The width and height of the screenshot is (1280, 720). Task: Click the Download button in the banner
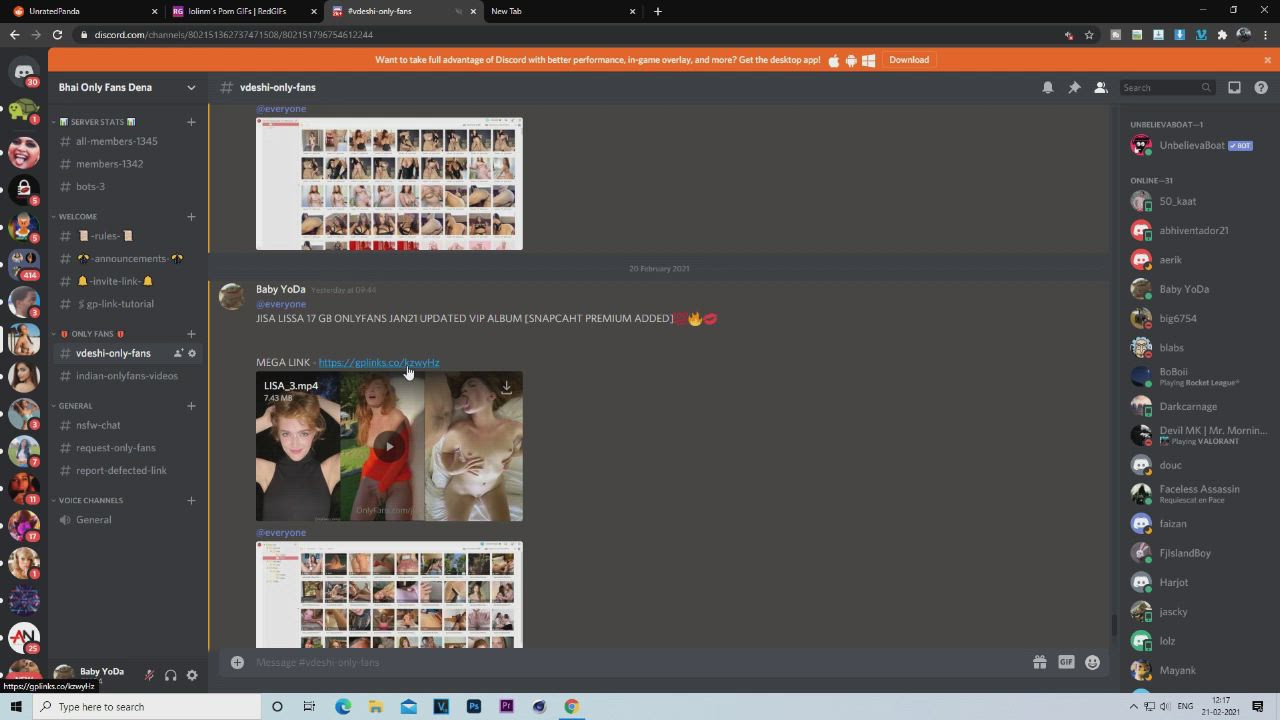point(909,60)
